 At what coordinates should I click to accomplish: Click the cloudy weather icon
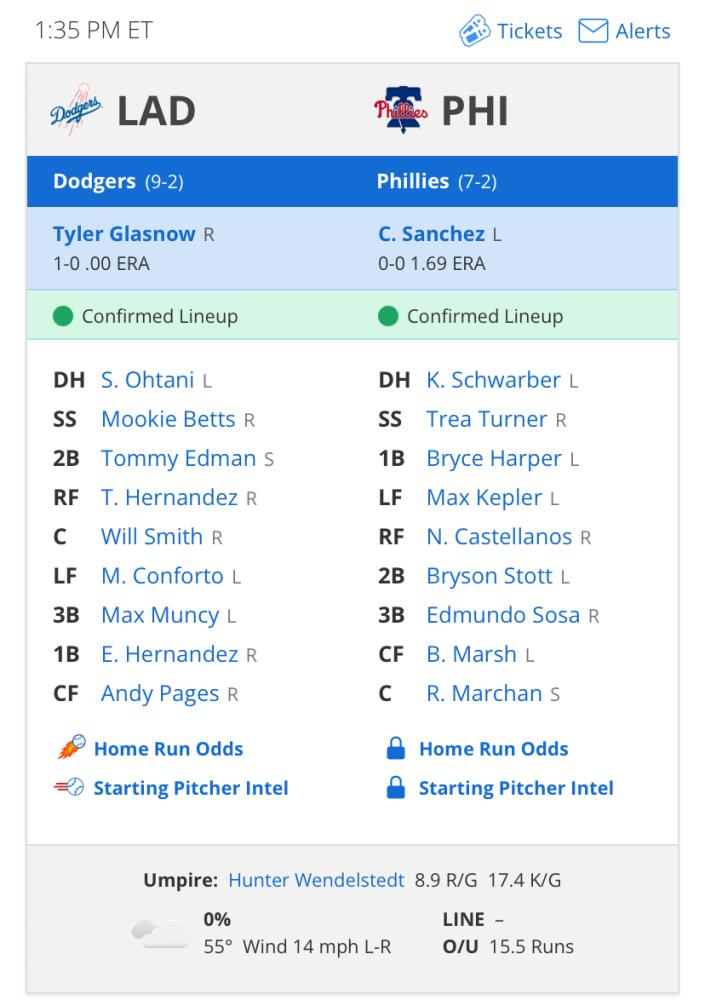tap(160, 933)
